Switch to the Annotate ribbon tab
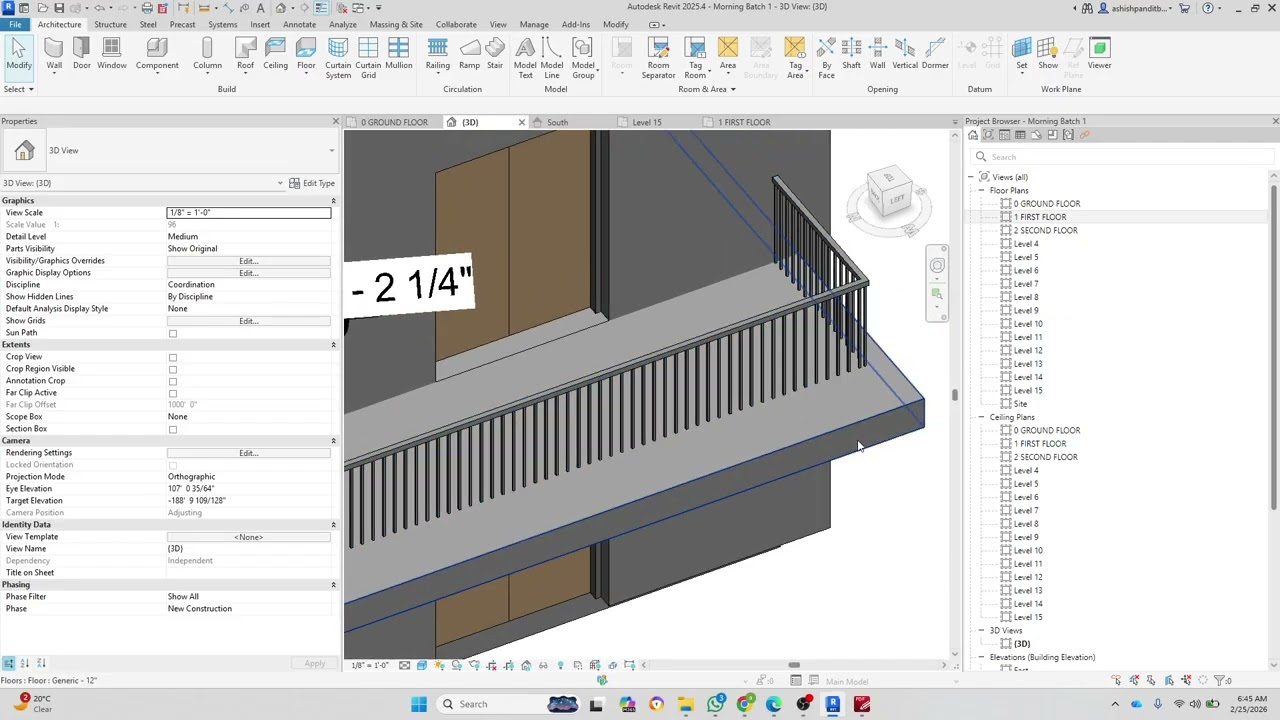Screen dimensions: 1280x720 (x=299, y=24)
